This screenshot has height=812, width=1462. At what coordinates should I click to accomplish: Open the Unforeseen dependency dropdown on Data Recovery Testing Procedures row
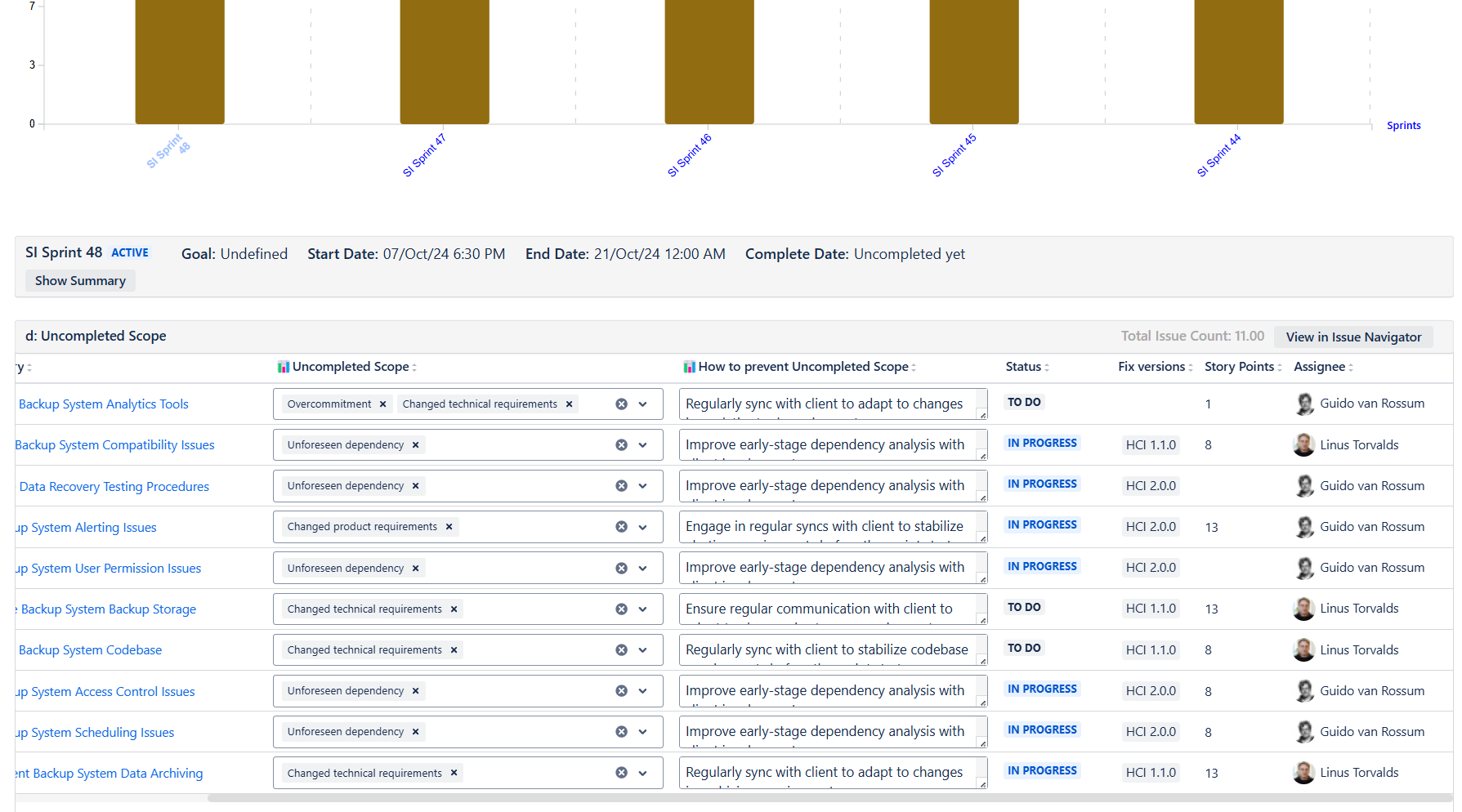point(642,485)
